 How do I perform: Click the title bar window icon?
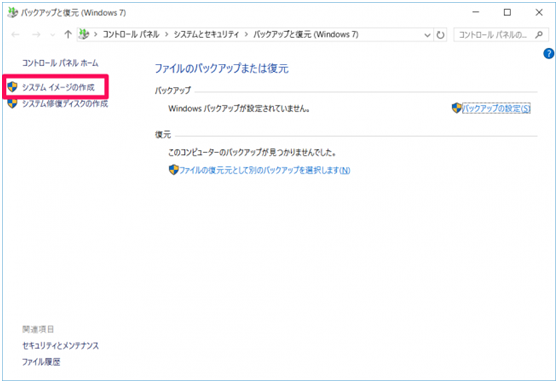point(12,13)
